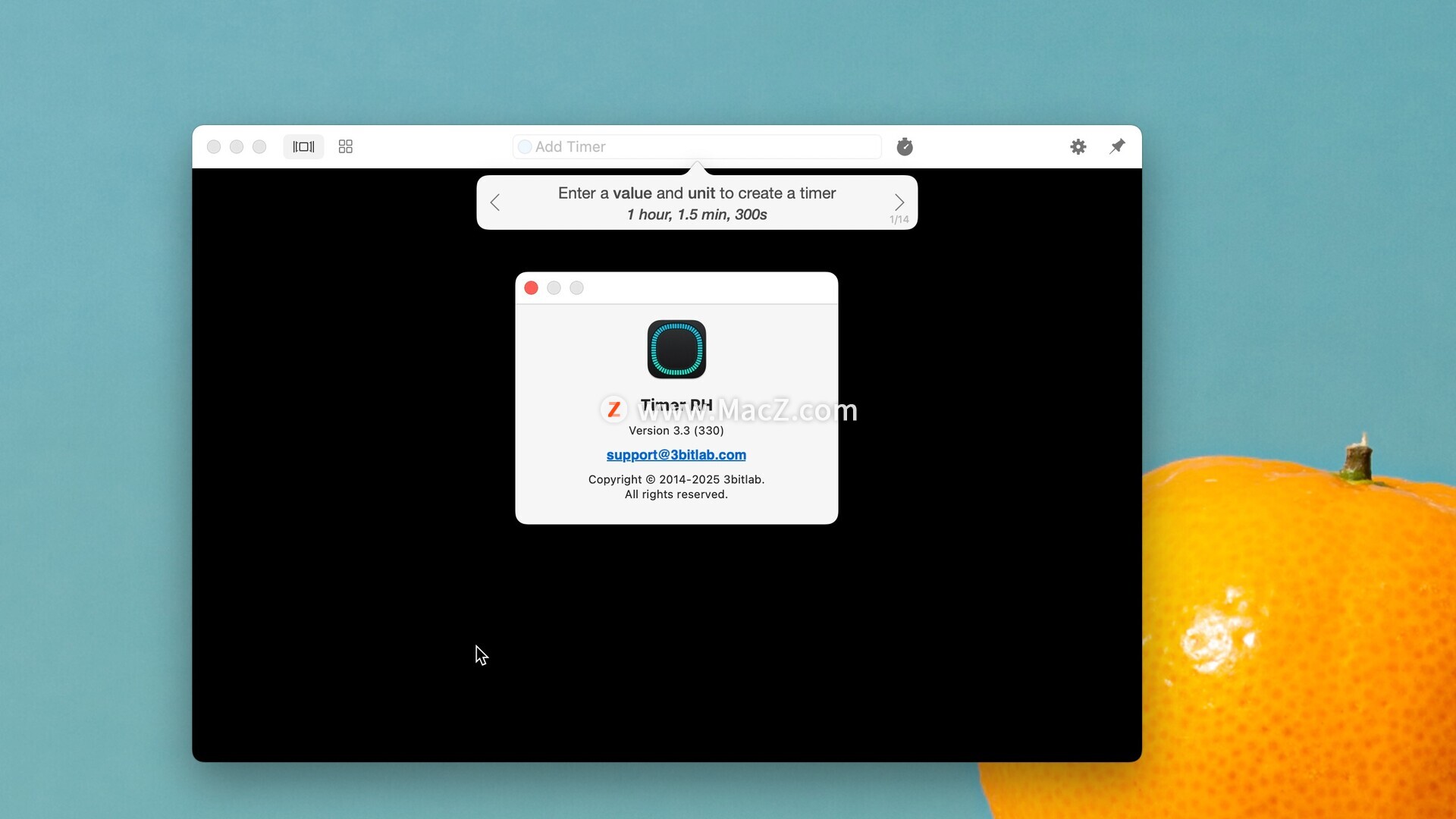The image size is (1456, 819).
Task: Go to the previous tip with left chevron
Action: pos(495,202)
